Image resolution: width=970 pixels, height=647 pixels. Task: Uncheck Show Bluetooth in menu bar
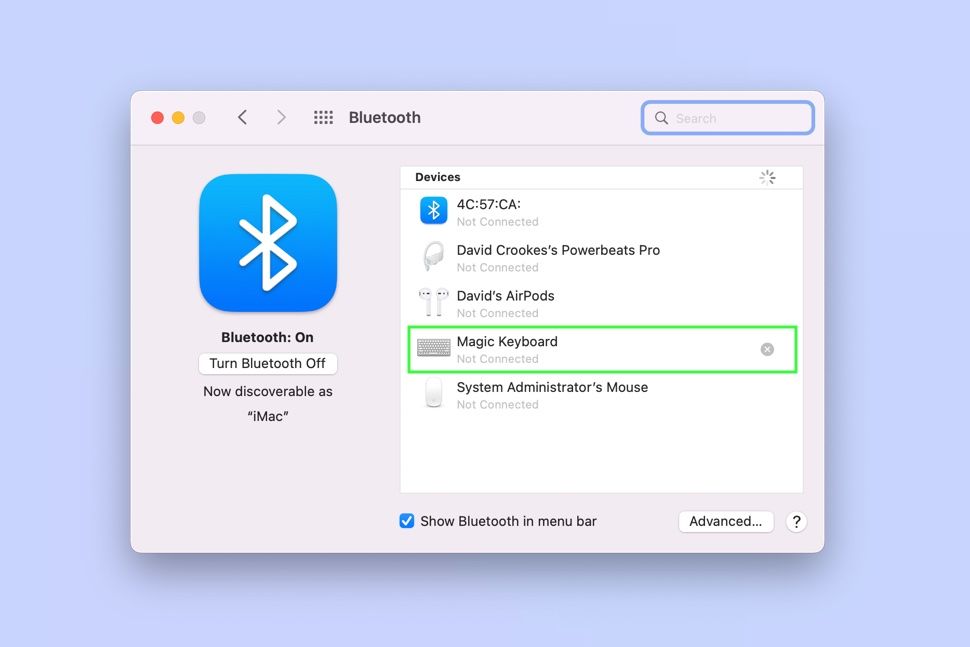coord(406,521)
